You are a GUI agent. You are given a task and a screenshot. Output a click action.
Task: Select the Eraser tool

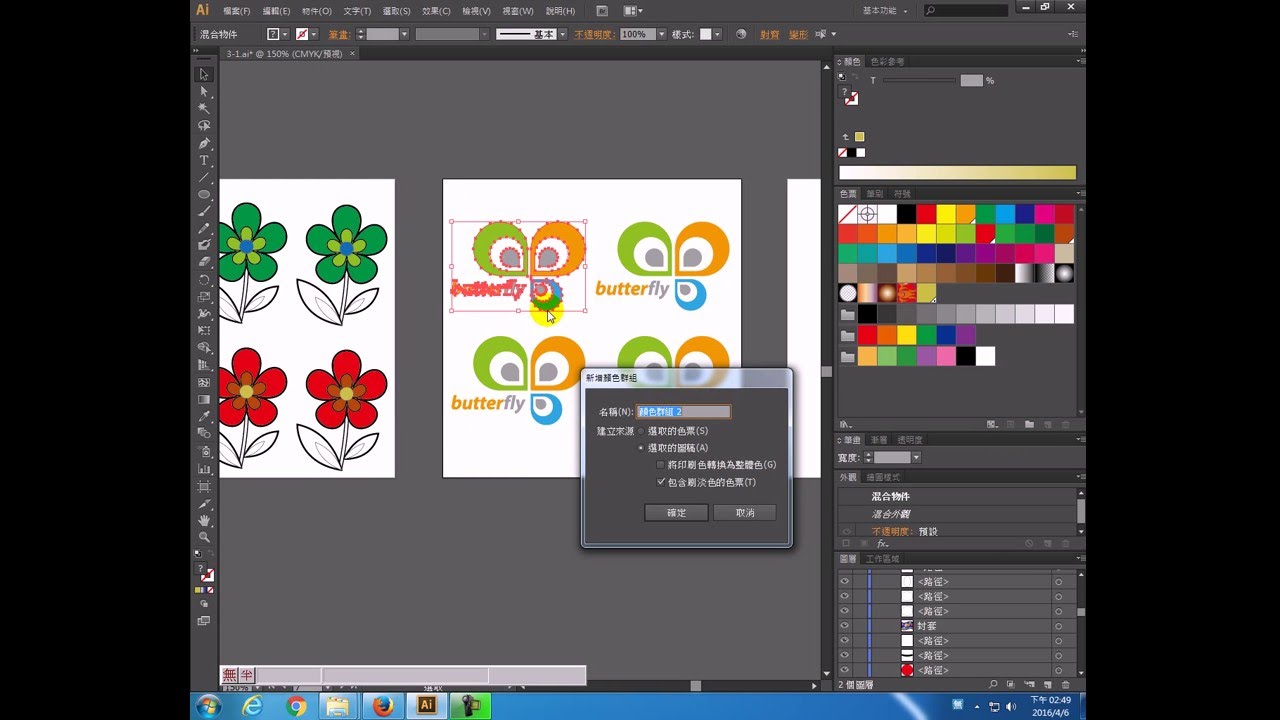point(204,261)
